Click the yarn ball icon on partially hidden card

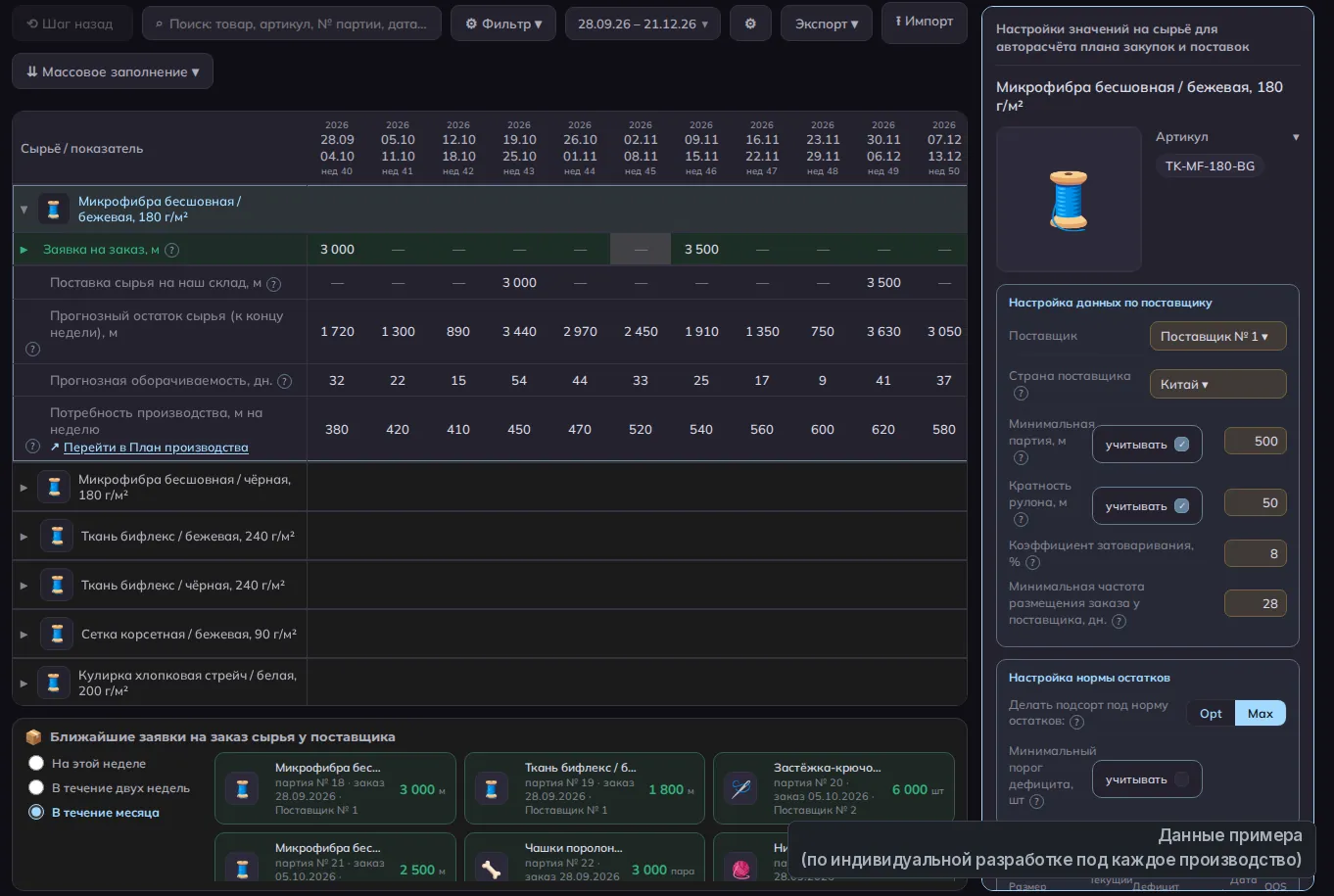pyautogui.click(x=741, y=867)
